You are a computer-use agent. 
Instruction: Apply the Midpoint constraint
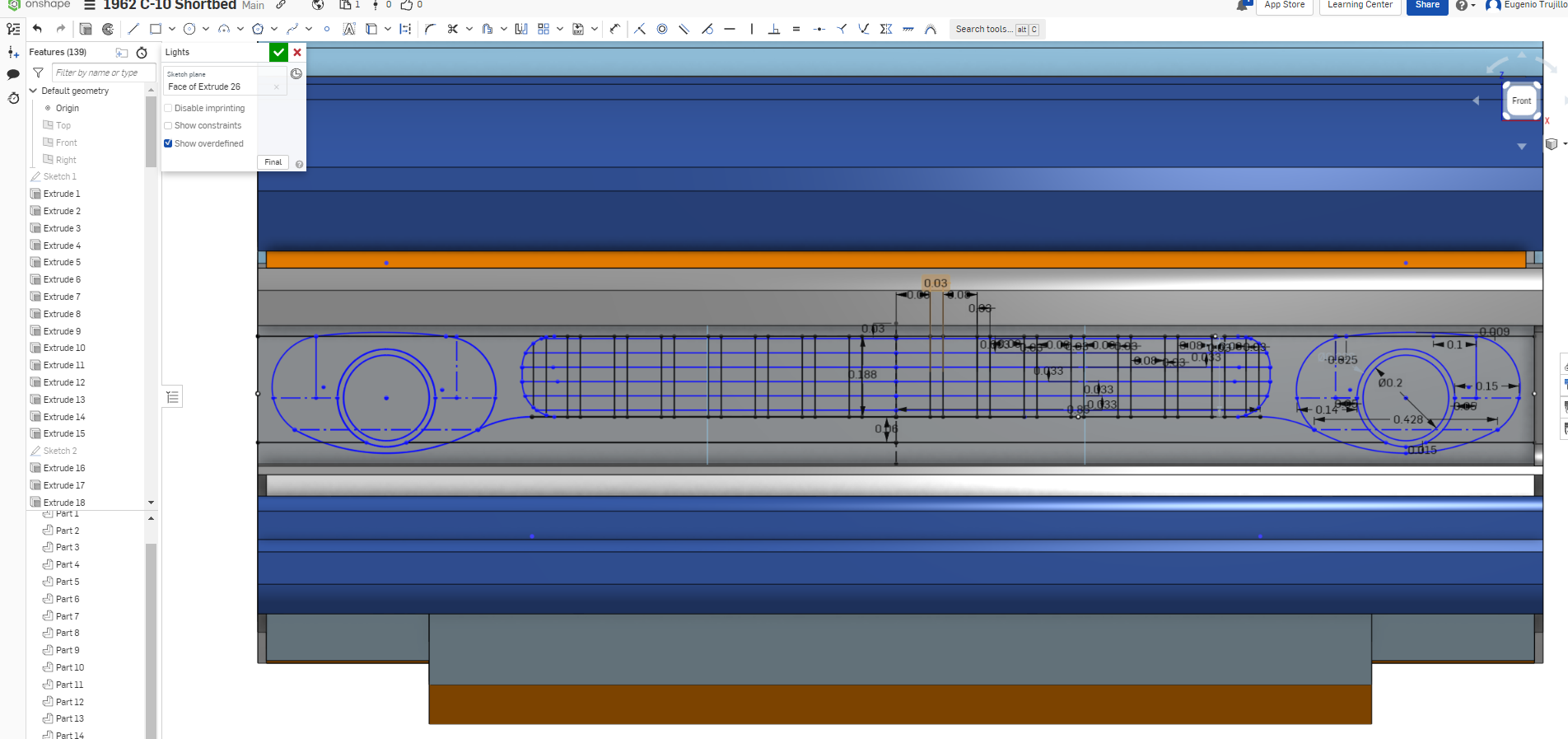[819, 29]
